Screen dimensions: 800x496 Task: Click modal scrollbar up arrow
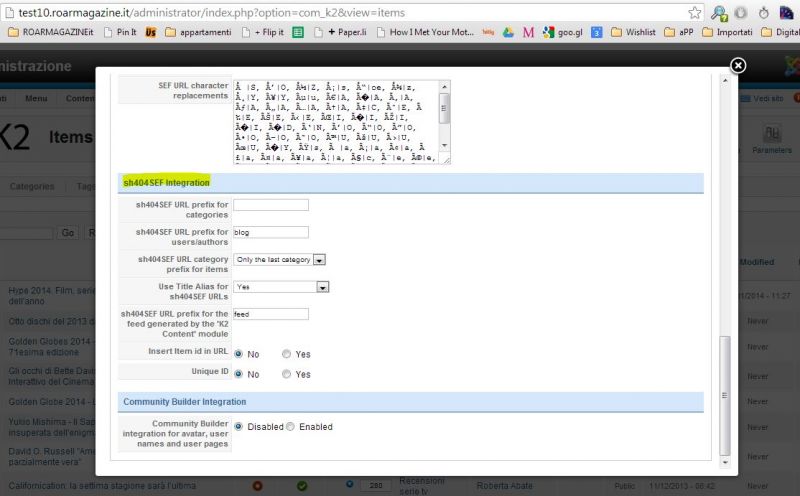[724, 81]
